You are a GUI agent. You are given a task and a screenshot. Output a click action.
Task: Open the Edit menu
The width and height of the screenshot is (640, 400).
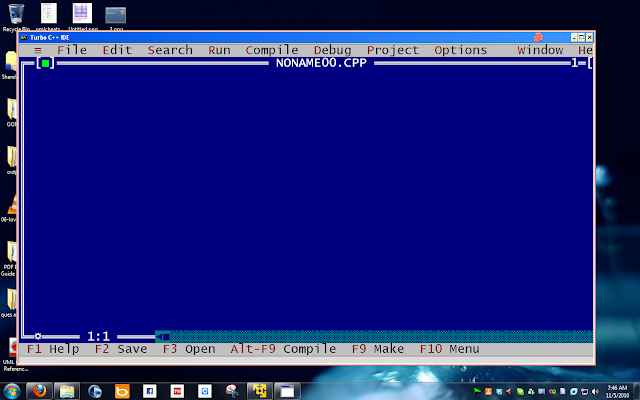tap(117, 50)
